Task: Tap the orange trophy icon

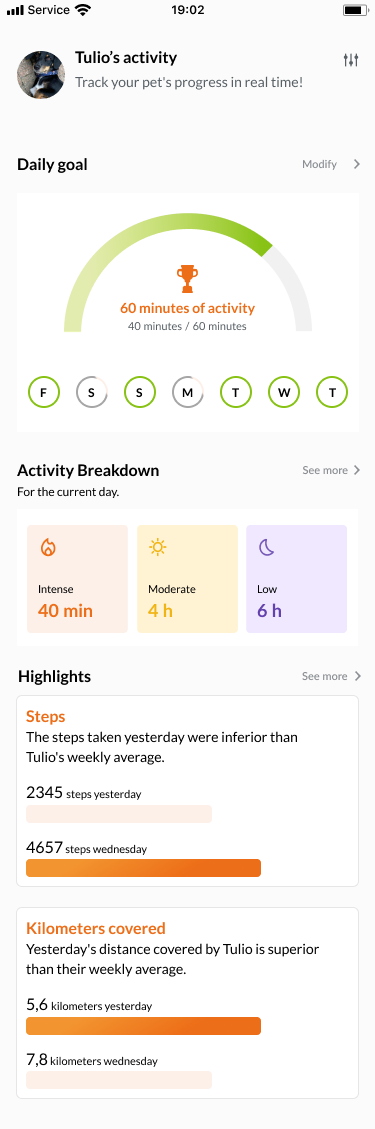Action: point(187,279)
